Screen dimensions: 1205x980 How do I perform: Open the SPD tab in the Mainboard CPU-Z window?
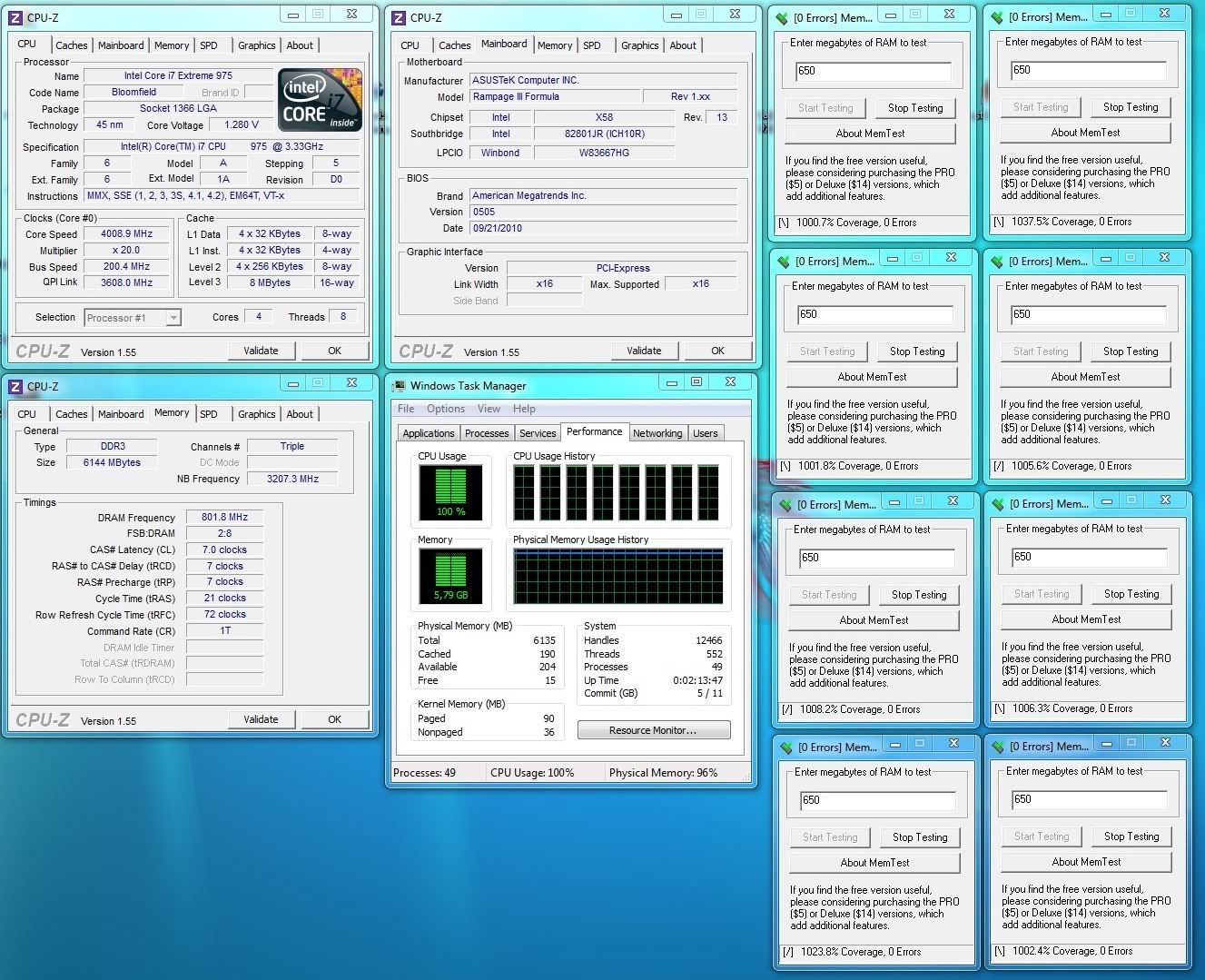(x=592, y=45)
